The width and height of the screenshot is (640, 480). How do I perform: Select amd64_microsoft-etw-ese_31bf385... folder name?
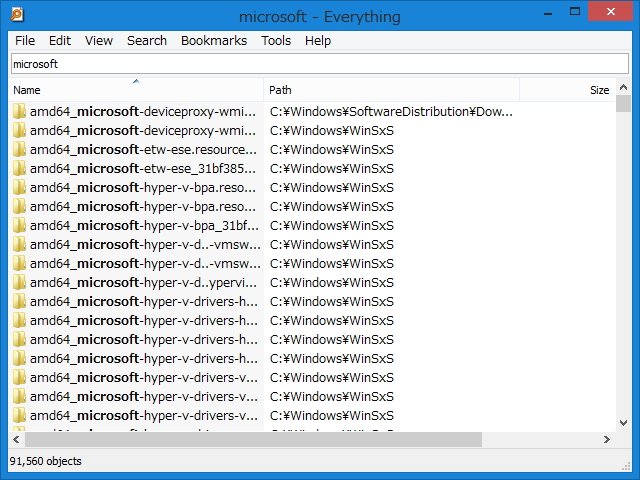pyautogui.click(x=143, y=169)
